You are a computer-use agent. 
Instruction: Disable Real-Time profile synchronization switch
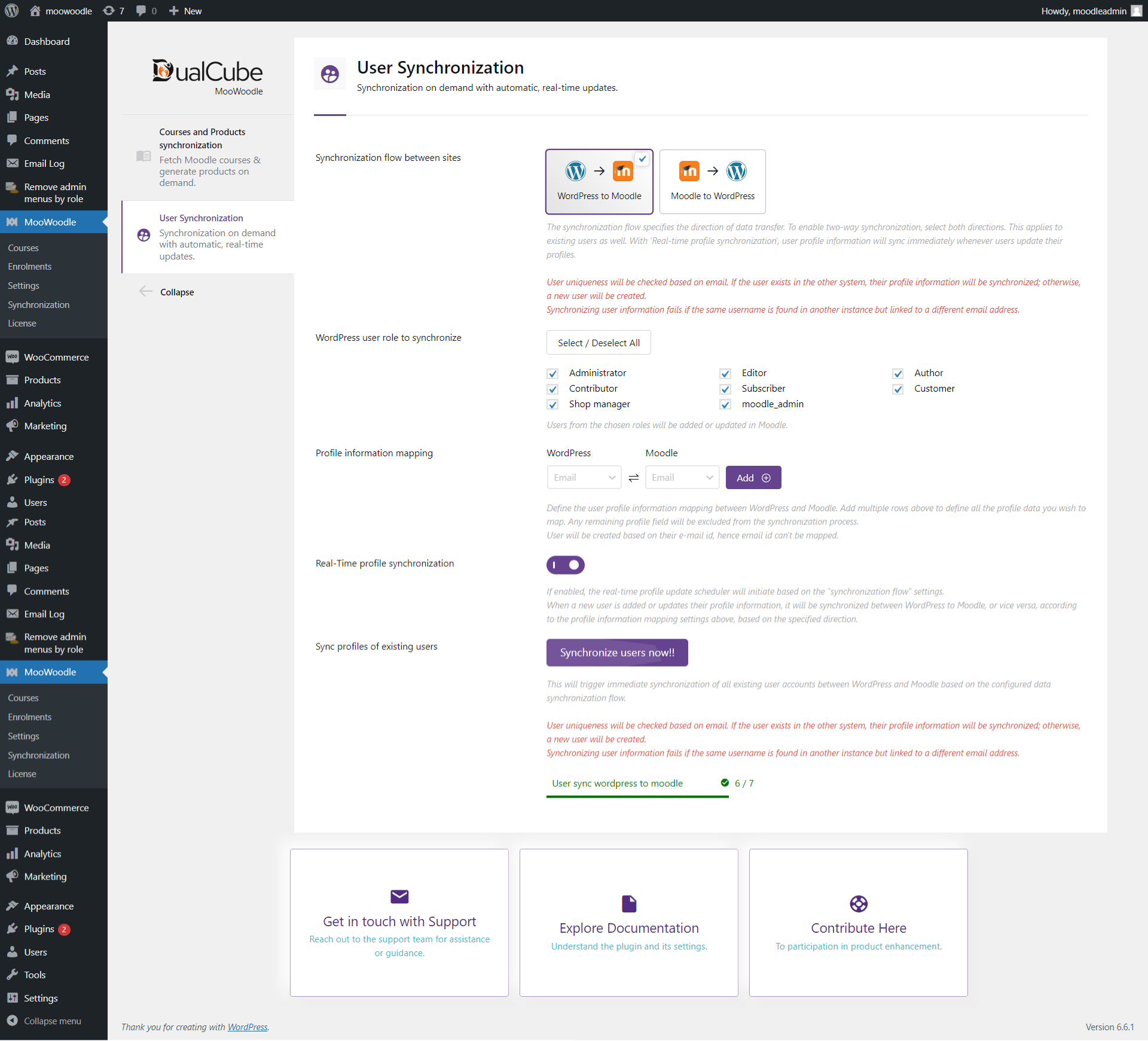[x=565, y=564]
